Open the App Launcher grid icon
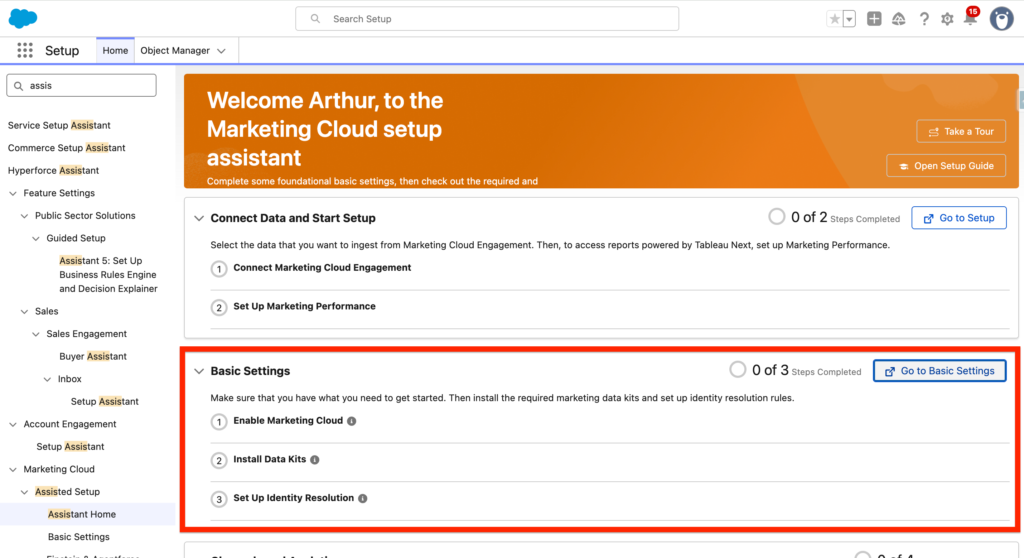Image resolution: width=1024 pixels, height=558 pixels. pos(25,51)
